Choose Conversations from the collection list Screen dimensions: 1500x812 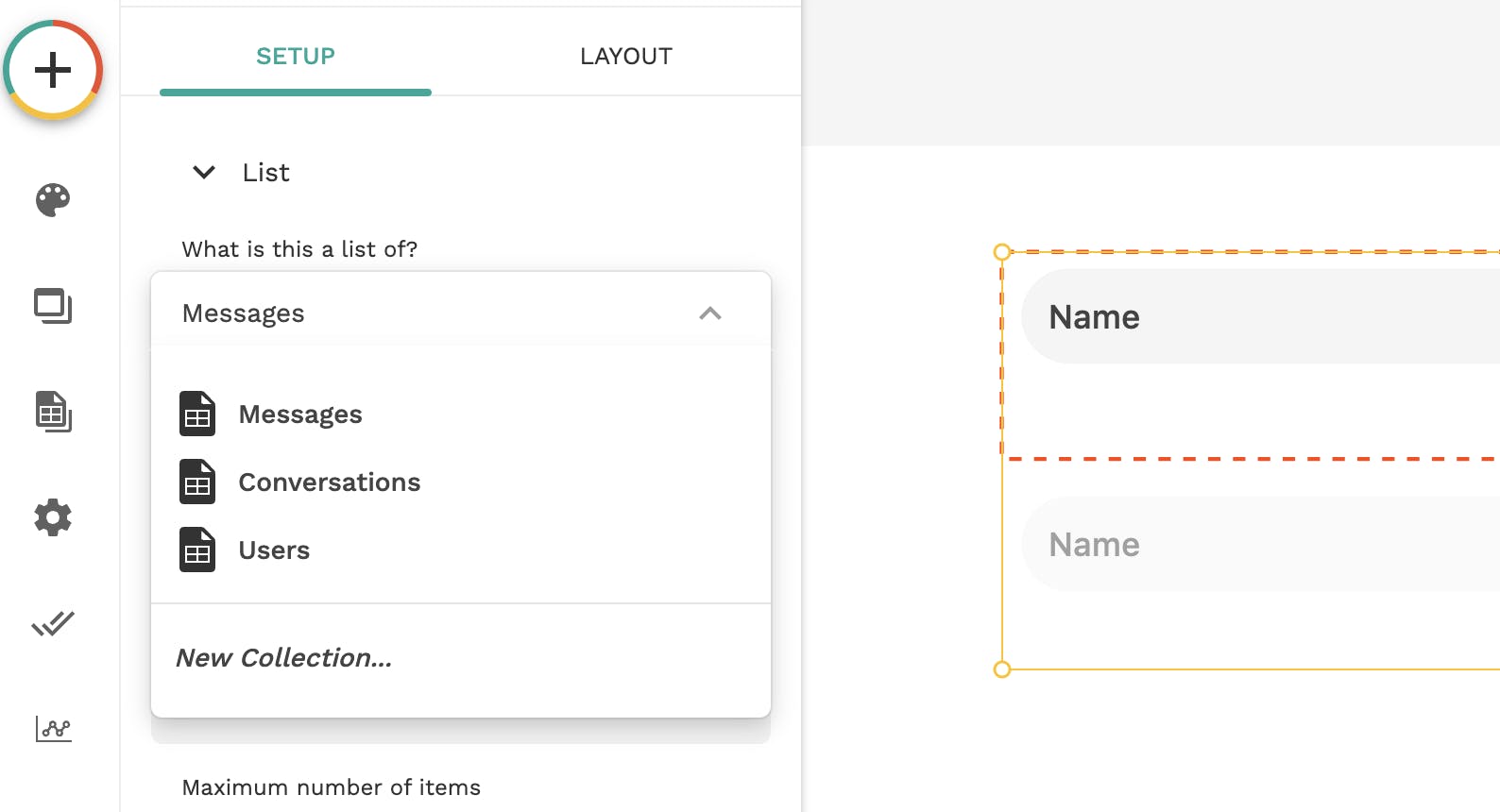pos(329,482)
